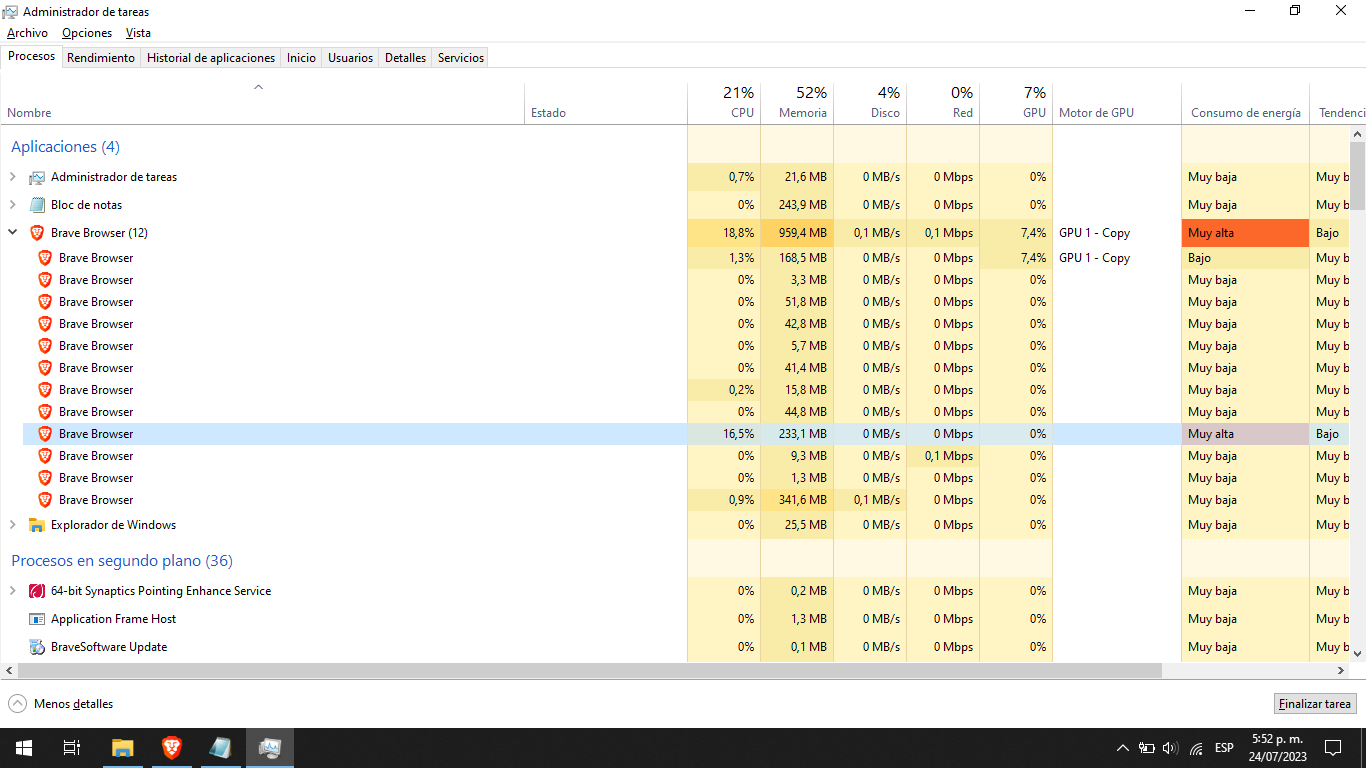Click Brave icon in row with 341,6 MB

point(45,500)
